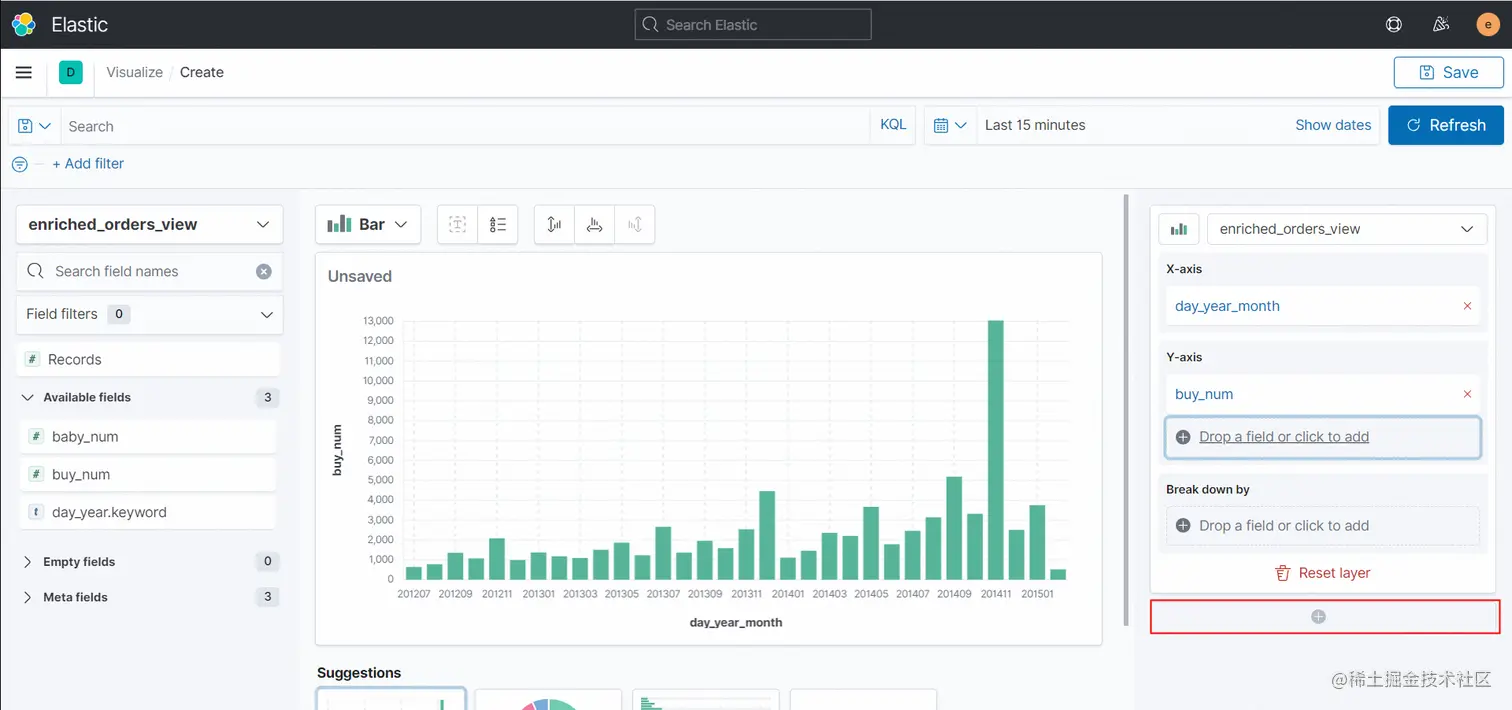Viewport: 1512px width, 710px height.
Task: Open the enriched_orders_view index pattern dropdown
Action: click(150, 224)
